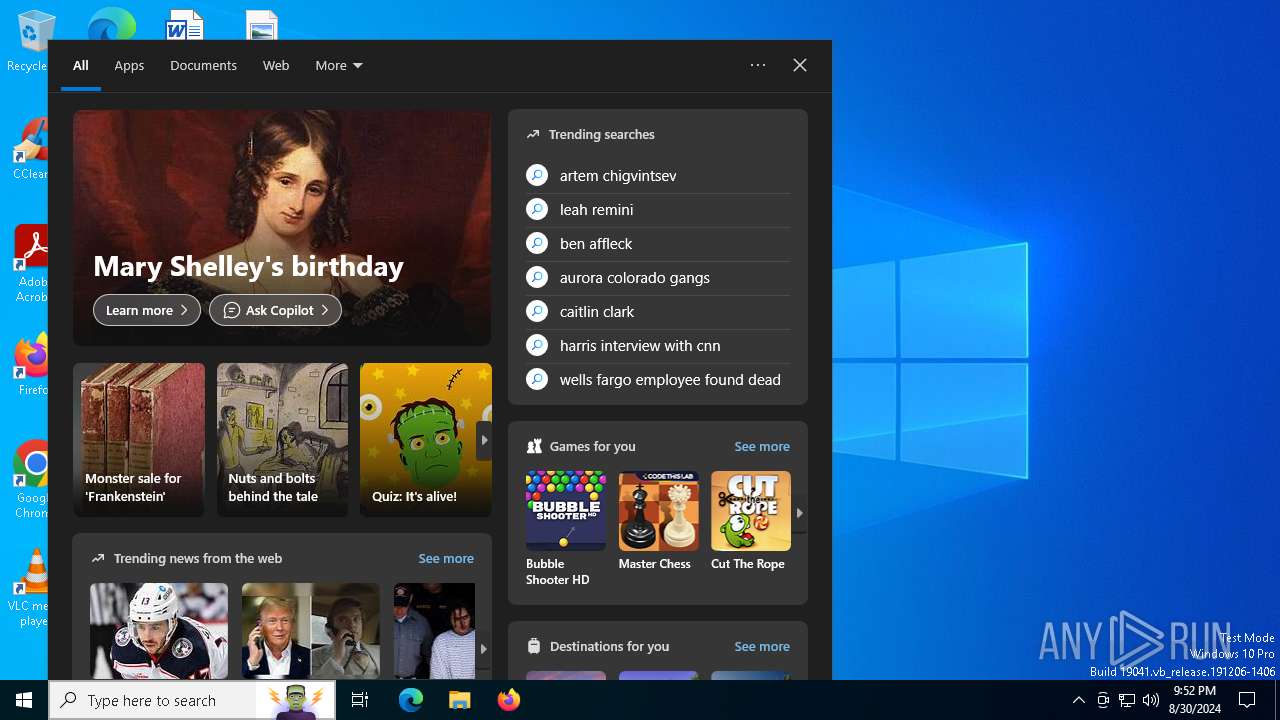Click the volume icon in system tray
1280x720 pixels.
[1151, 700]
